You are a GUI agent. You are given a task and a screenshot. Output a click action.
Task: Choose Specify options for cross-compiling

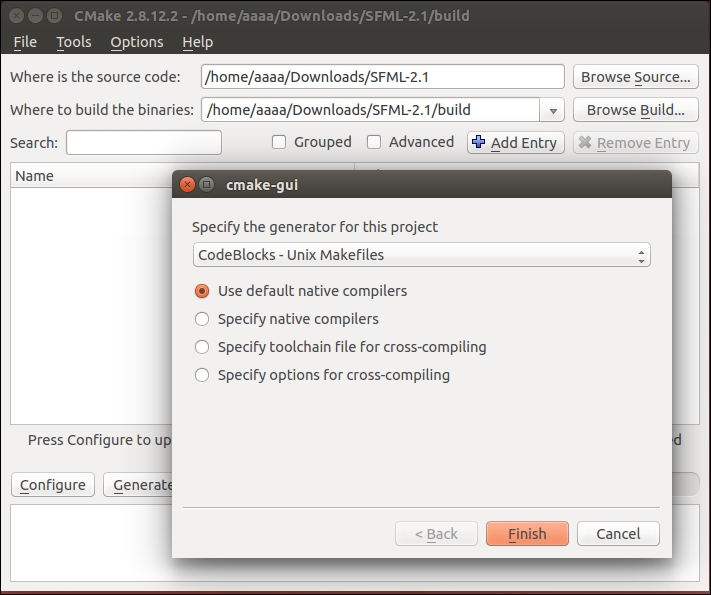tap(202, 375)
